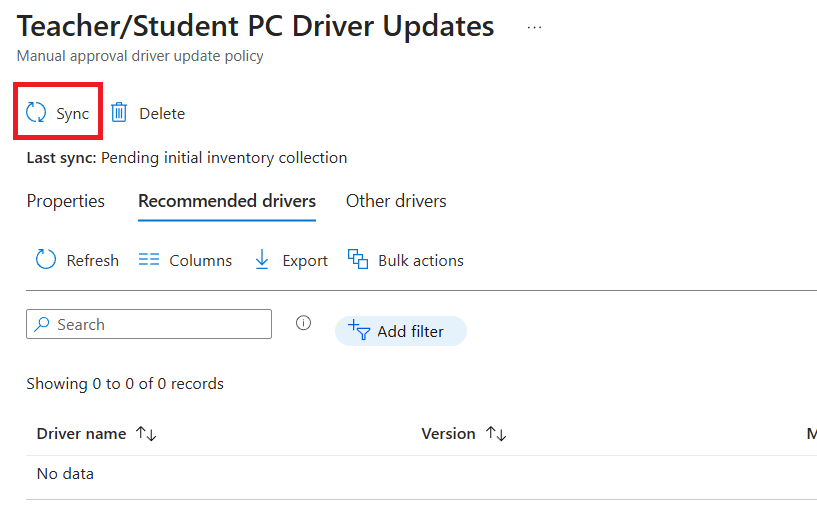The image size is (817, 527).
Task: Select the Recommended drivers tab
Action: (227, 201)
